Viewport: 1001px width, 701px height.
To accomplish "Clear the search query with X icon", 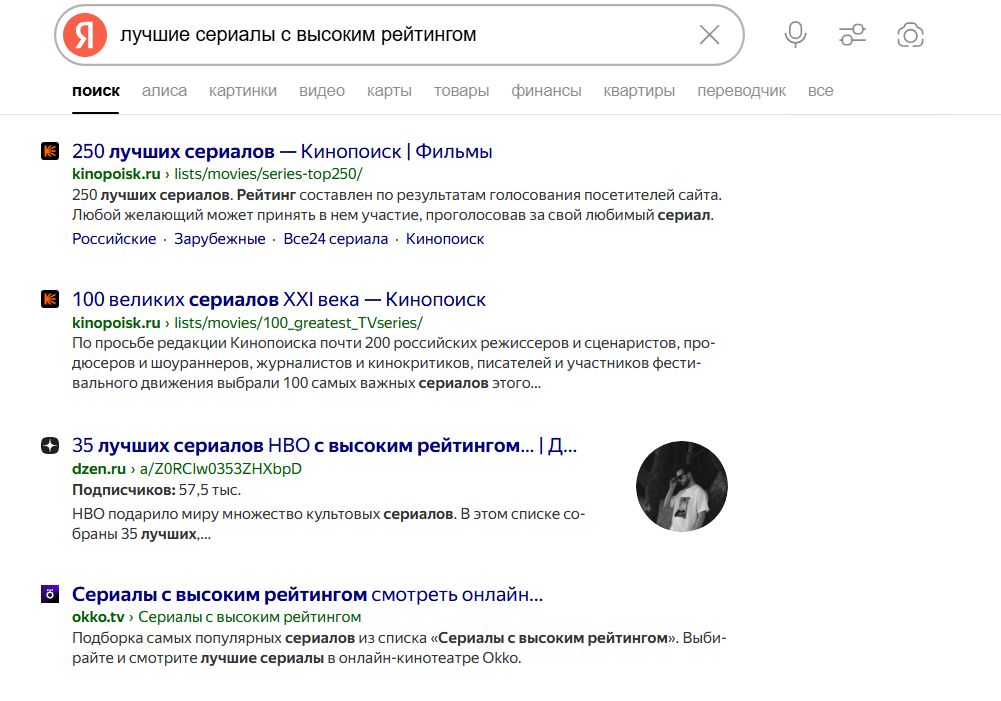I will pos(710,34).
